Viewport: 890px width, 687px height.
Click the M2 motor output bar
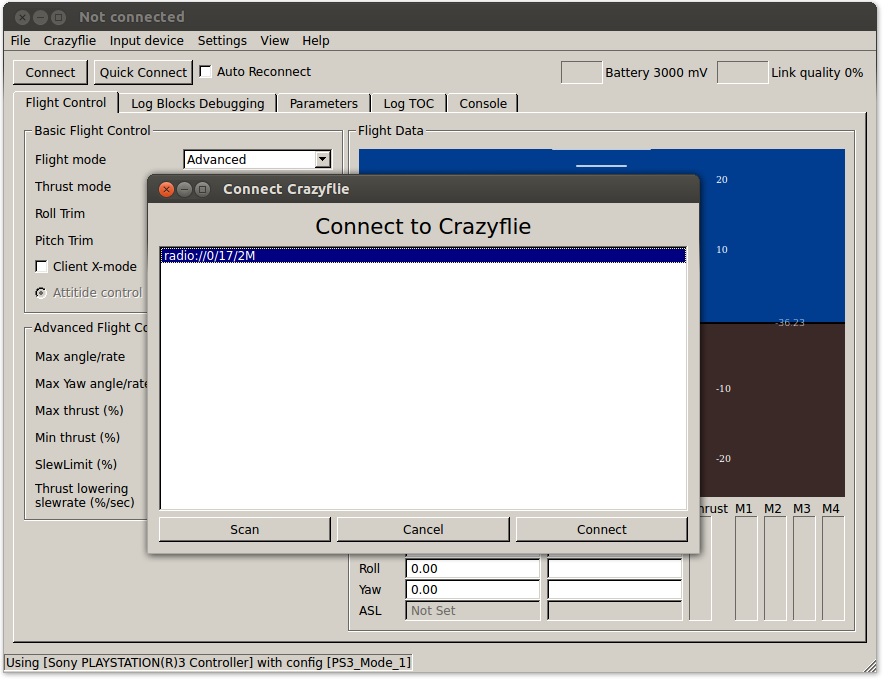[x=775, y=568]
